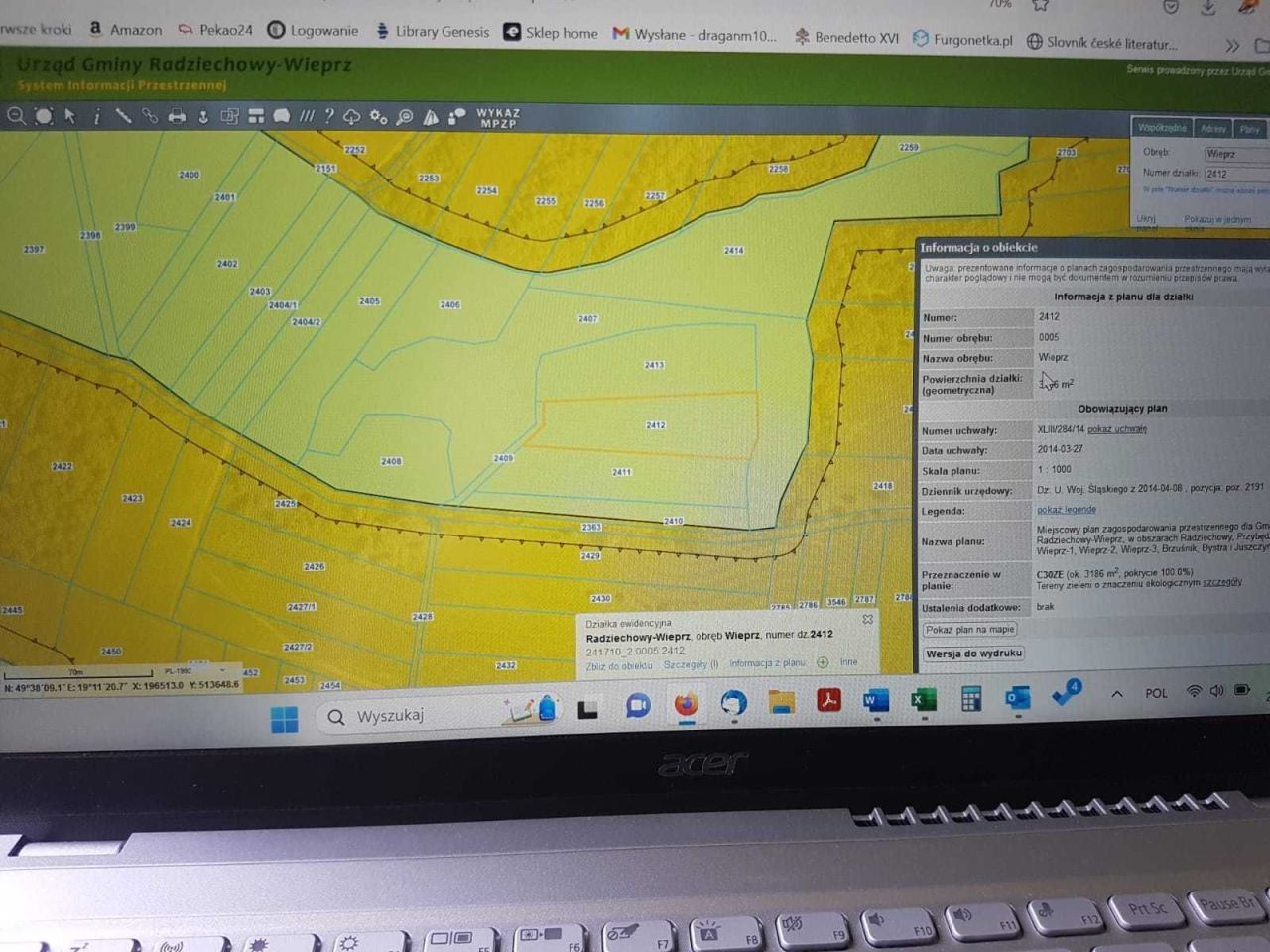Screen dimensions: 1270x952
Task: Click the slanted lines hatch tool
Action: pyautogui.click(x=308, y=116)
